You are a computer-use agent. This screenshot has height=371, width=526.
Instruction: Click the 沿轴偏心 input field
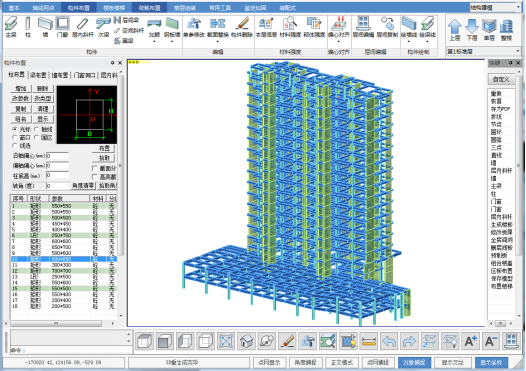57,156
